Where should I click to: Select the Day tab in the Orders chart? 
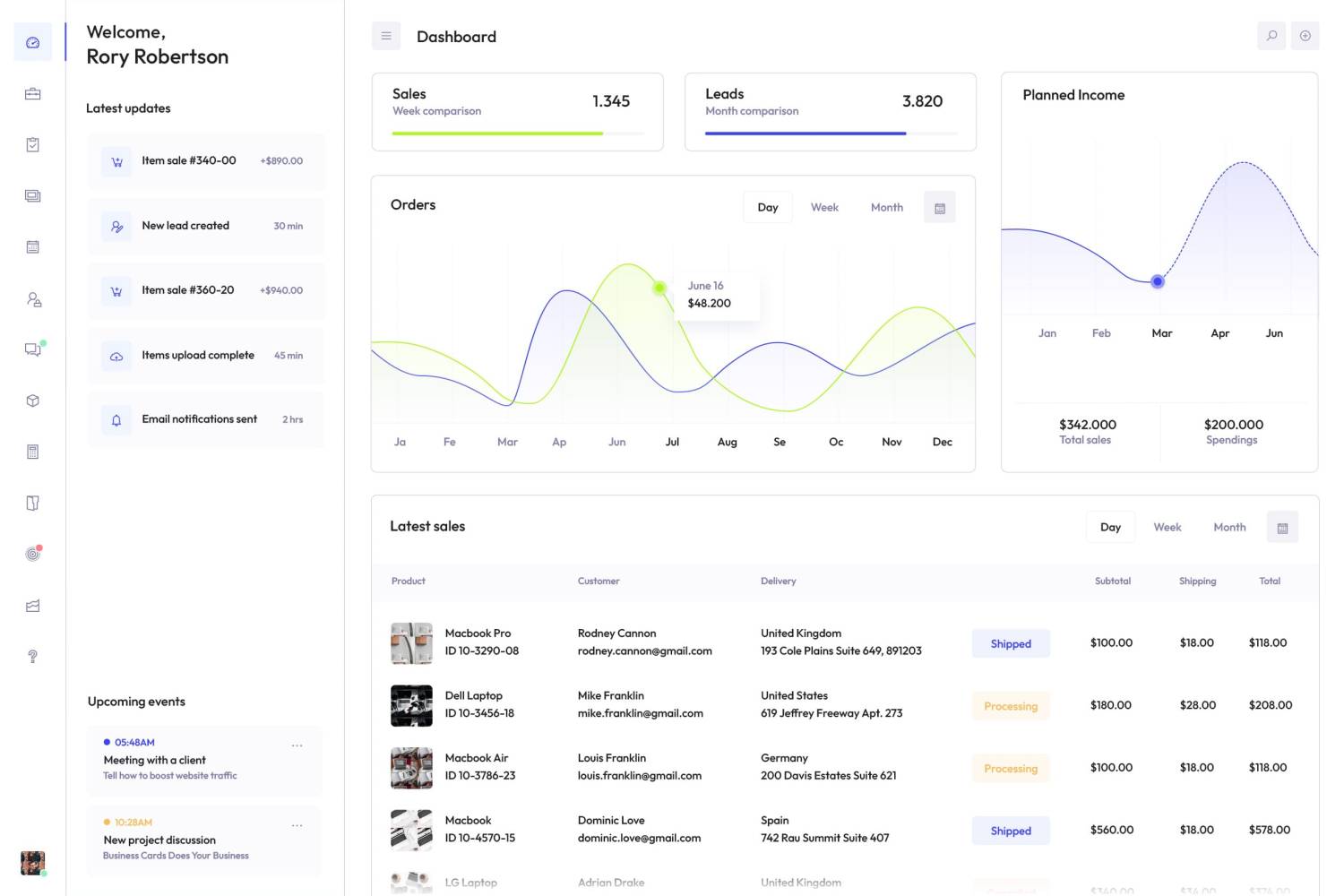[x=768, y=208]
